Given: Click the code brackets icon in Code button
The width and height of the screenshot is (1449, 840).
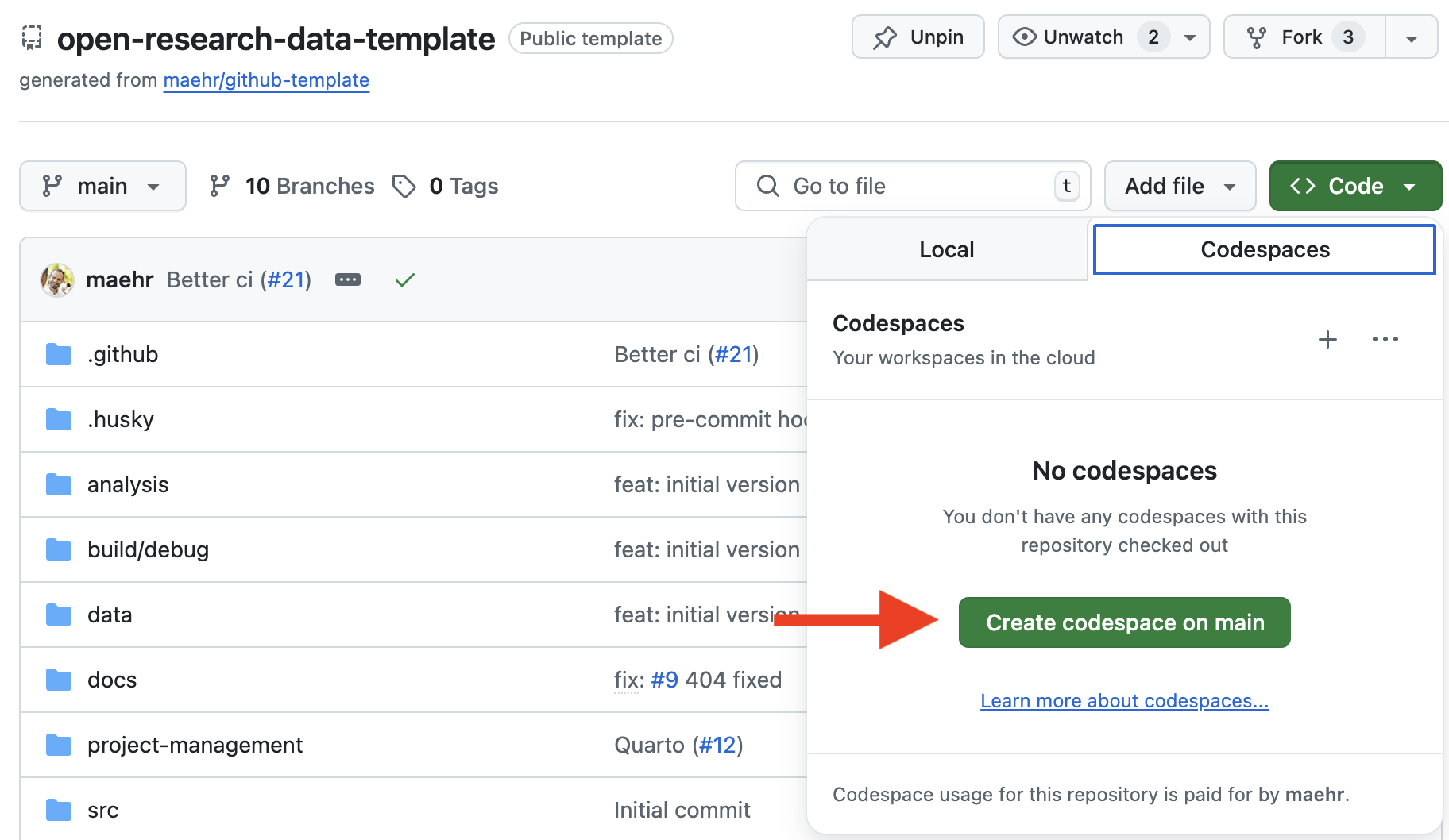Looking at the screenshot, I should [1303, 186].
